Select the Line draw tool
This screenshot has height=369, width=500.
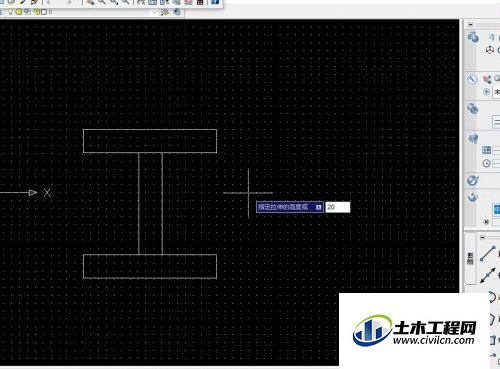coord(488,254)
